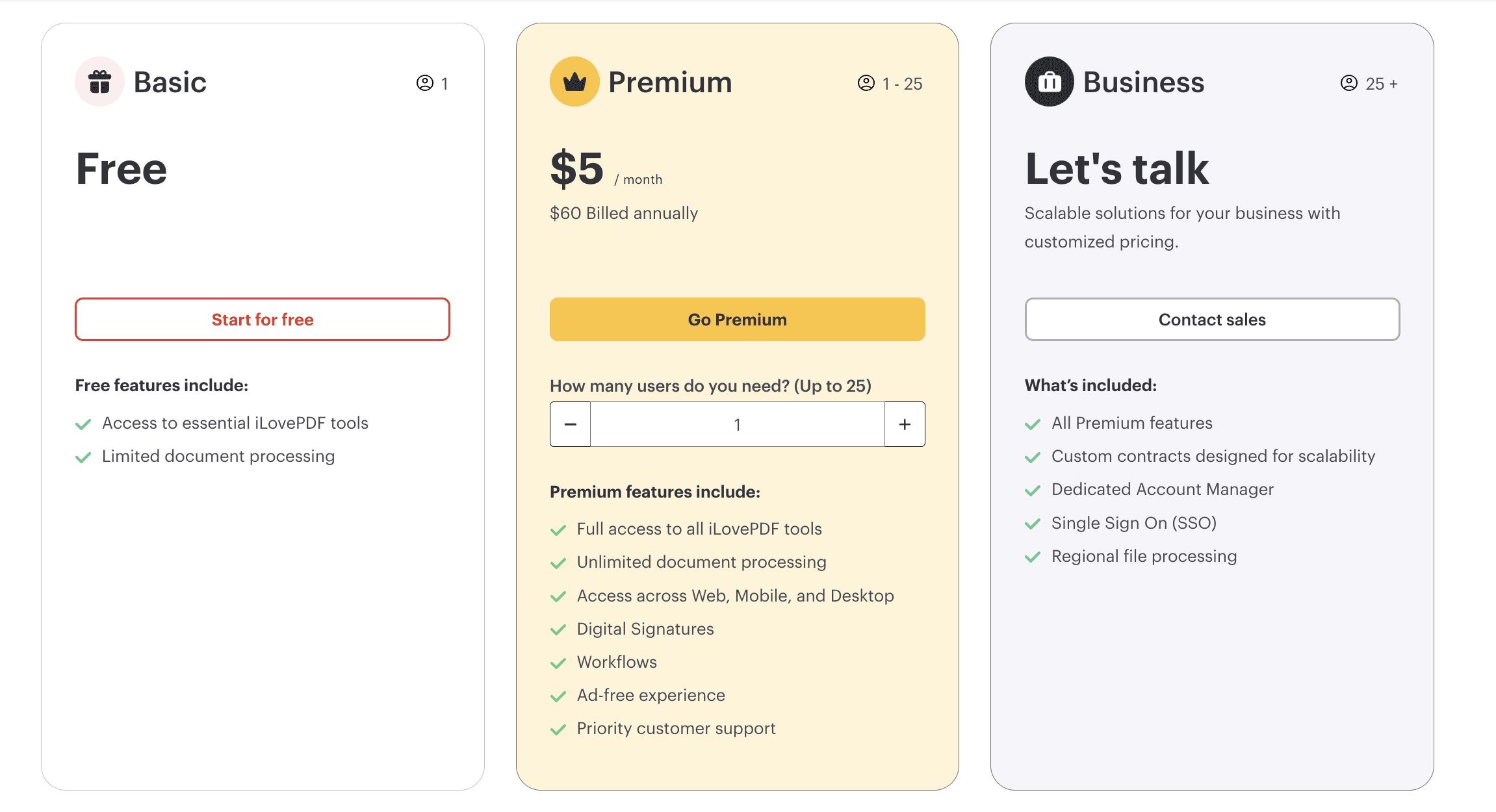Click the "Contact sales" button
Image resolution: width=1496 pixels, height=812 pixels.
1212,319
